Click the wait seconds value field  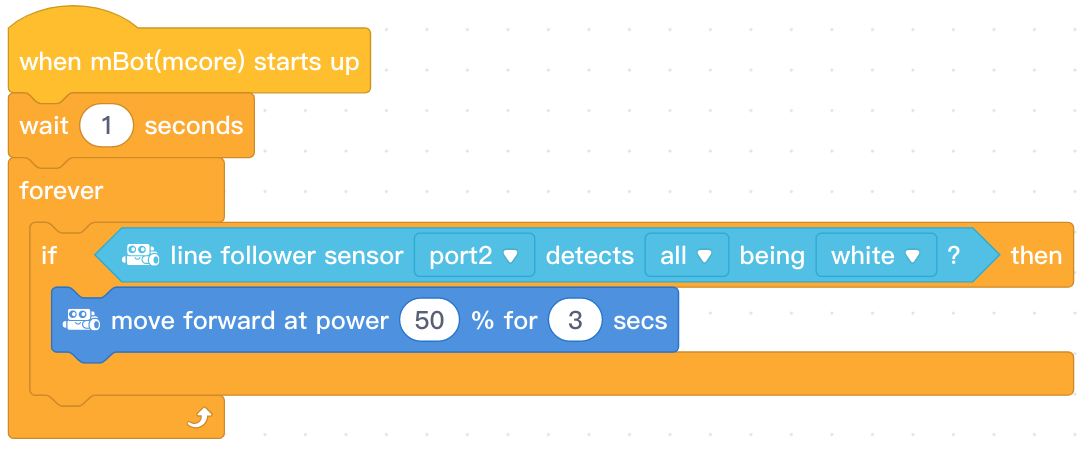pos(106,126)
